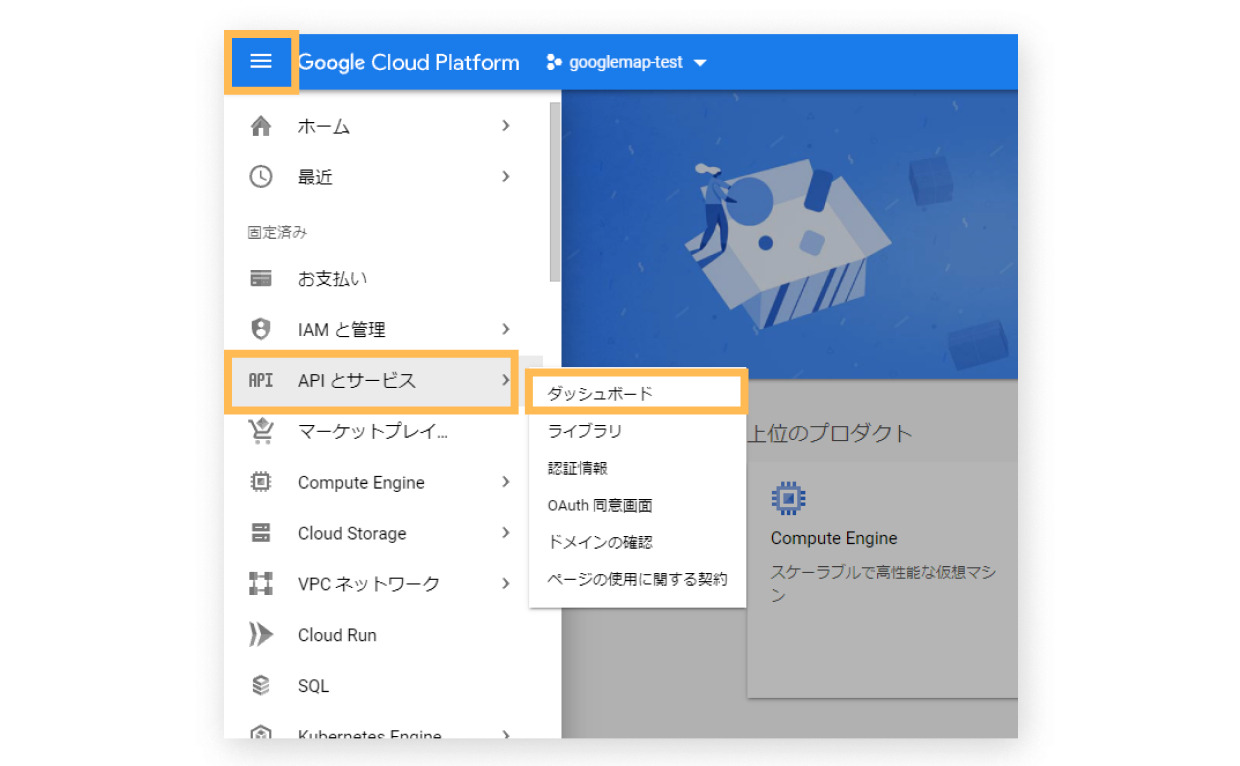Viewport: 1240px width, 766px height.
Task: Select ライブラリ in the API submenu
Action: [585, 431]
